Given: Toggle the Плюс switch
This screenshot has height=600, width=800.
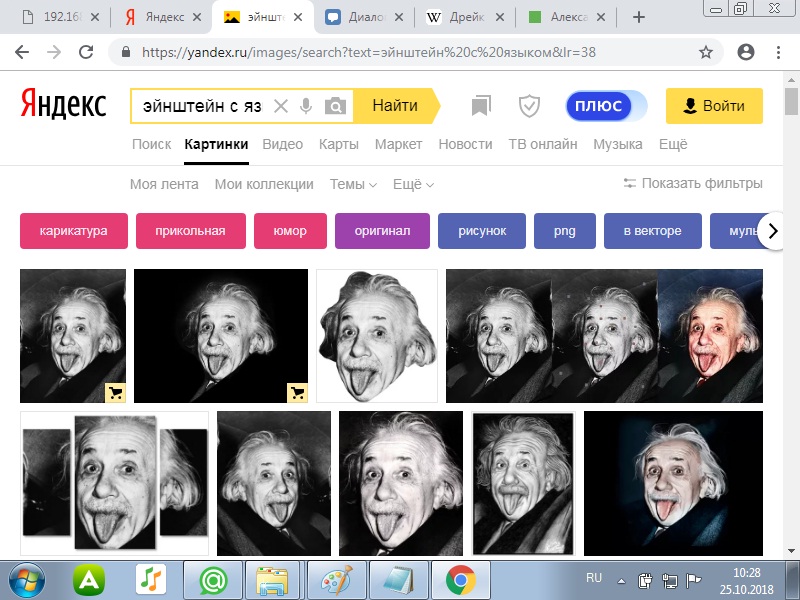Looking at the screenshot, I should (606, 106).
